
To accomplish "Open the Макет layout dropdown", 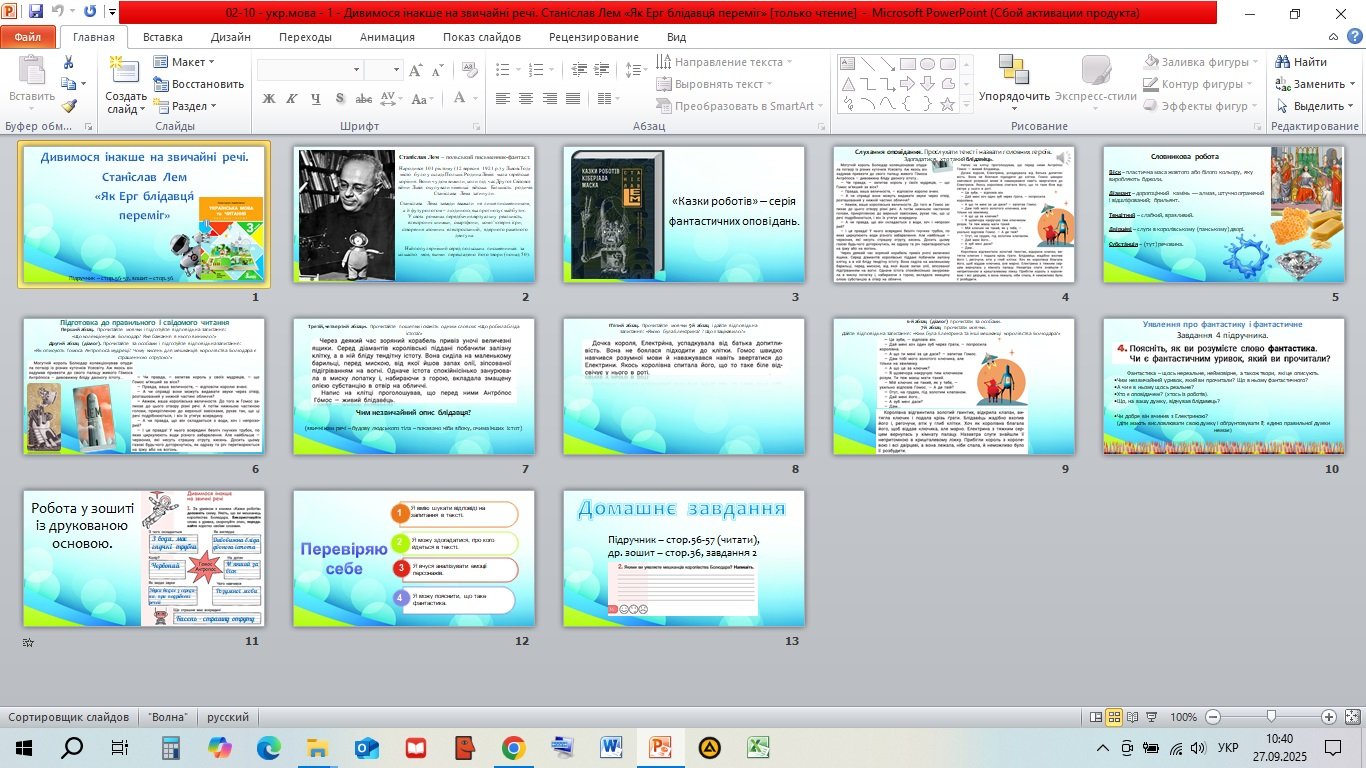I will (186, 62).
